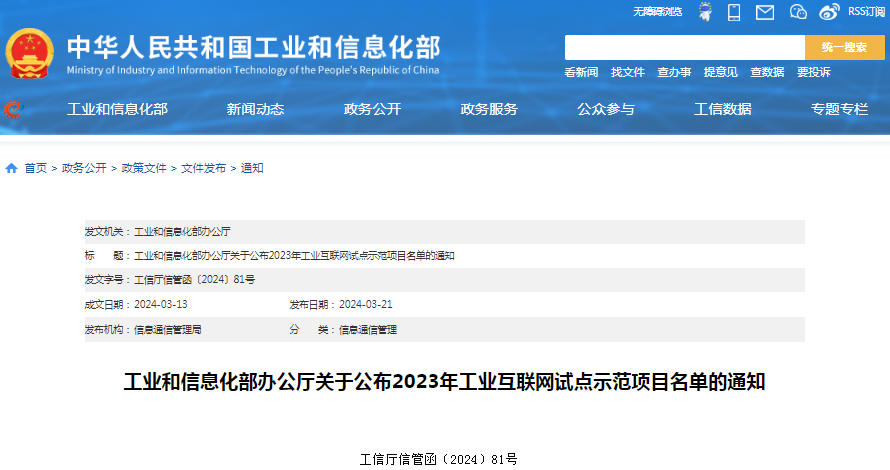
Task: Go to 文件发布 in breadcrumb
Action: click(x=204, y=168)
